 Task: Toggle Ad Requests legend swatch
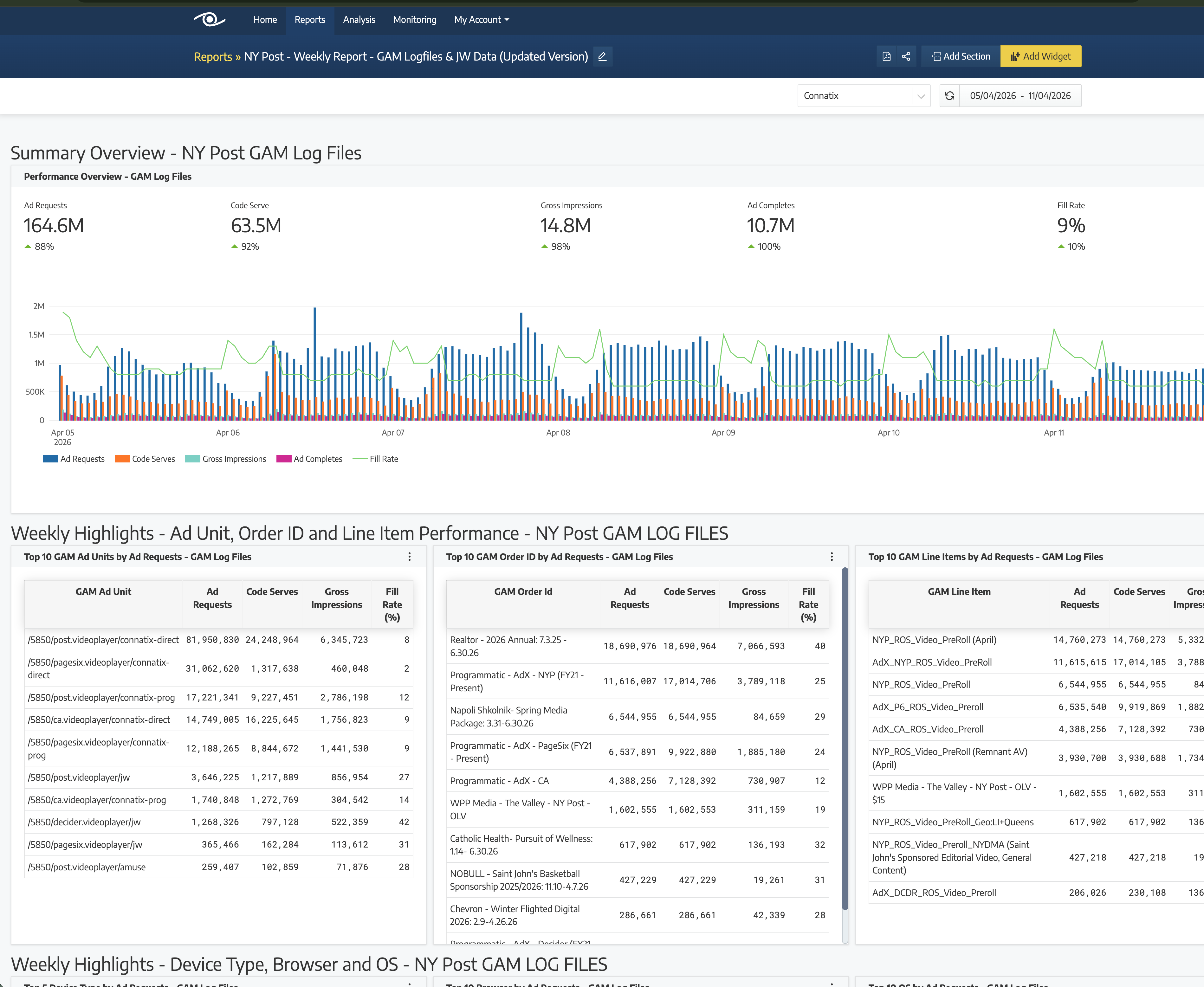point(51,459)
